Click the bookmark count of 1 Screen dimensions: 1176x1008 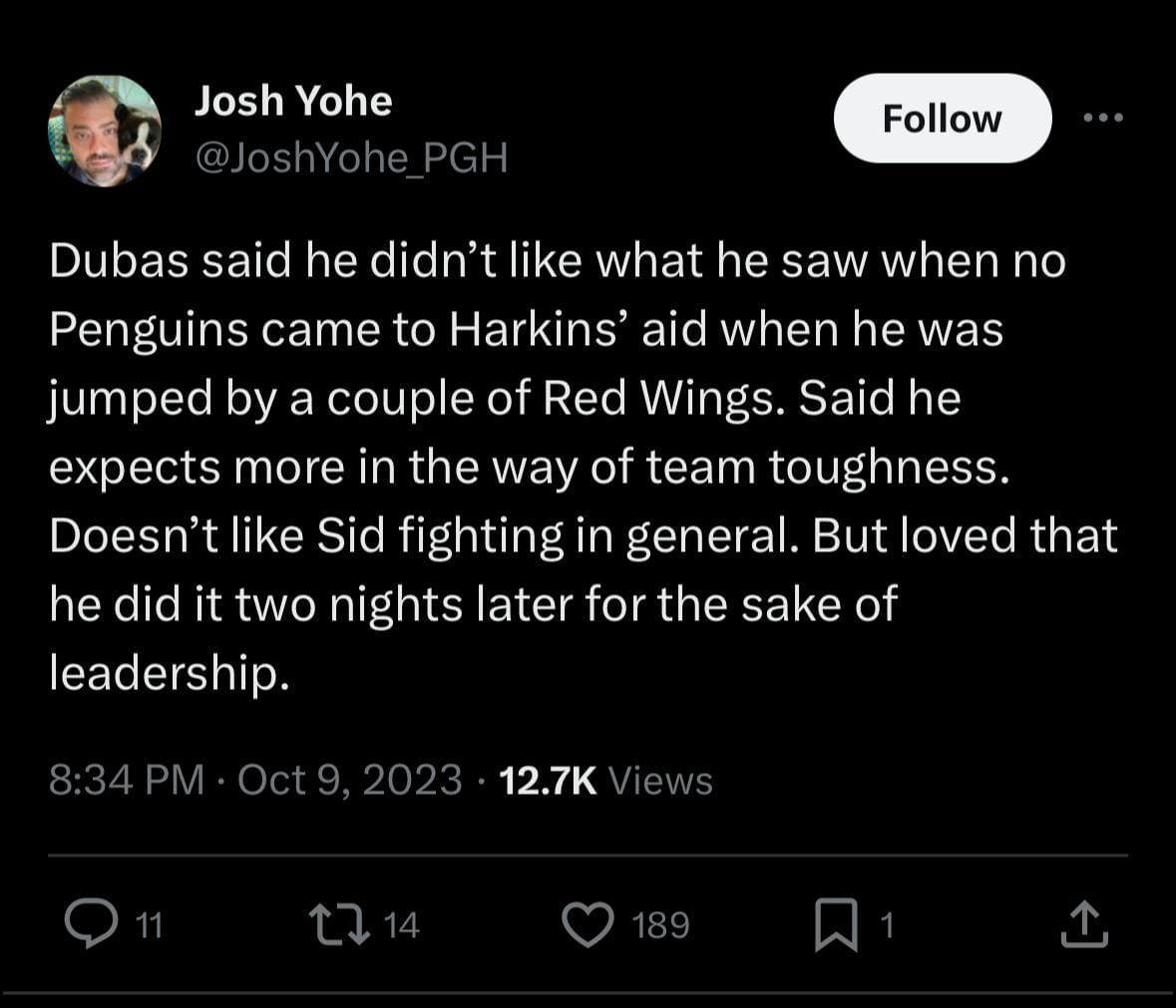pos(887,926)
